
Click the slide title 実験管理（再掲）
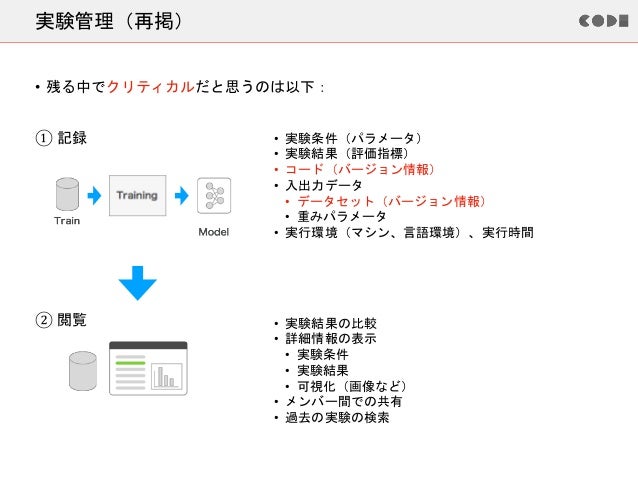[110, 21]
